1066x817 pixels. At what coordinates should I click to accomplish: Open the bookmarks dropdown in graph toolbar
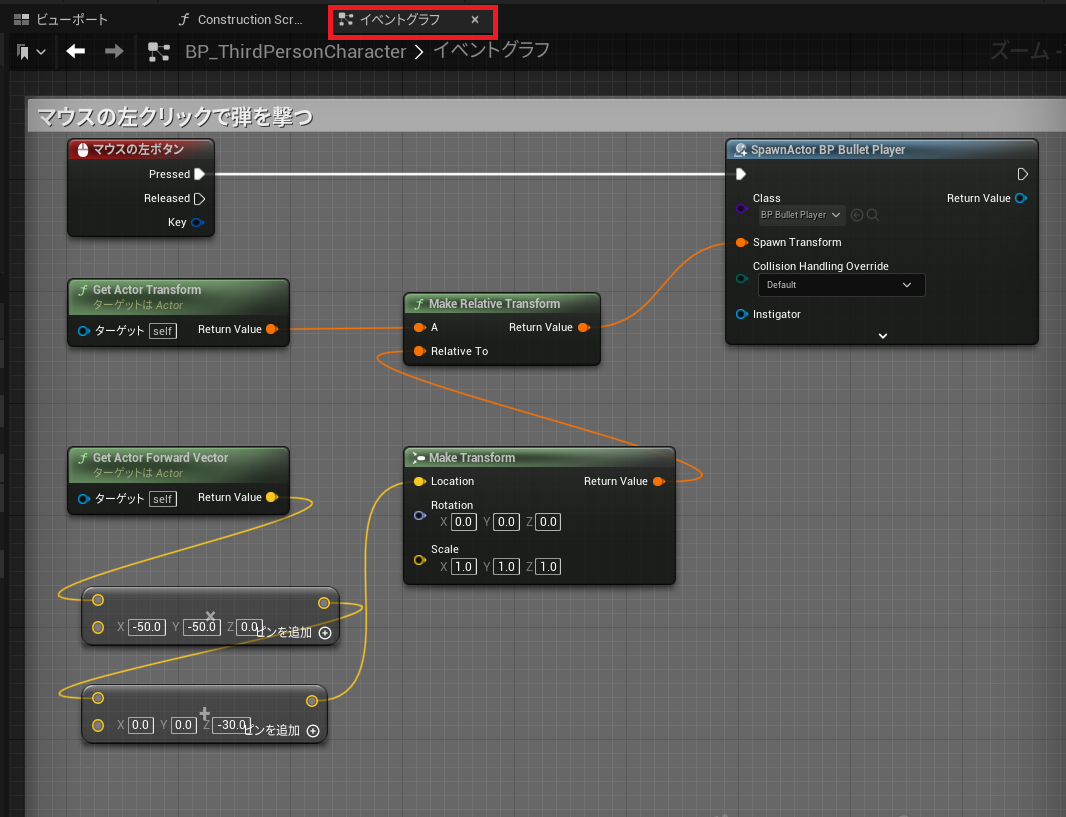tap(31, 52)
